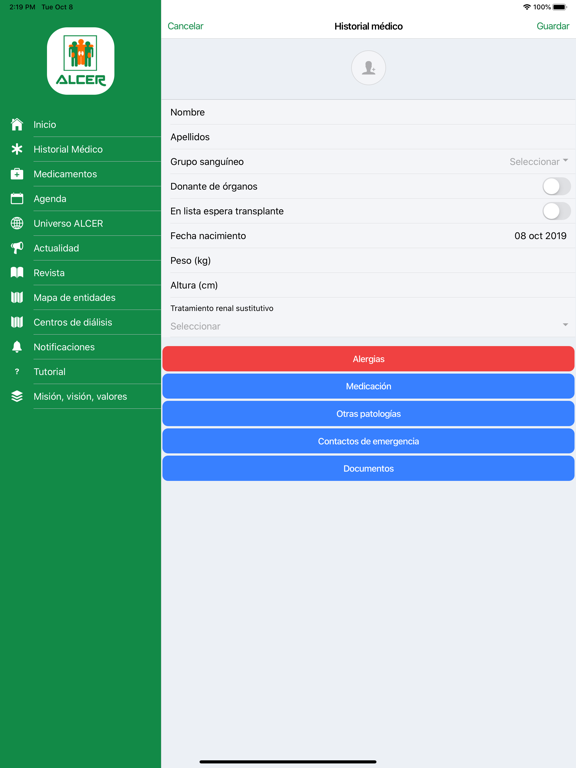Click the megaphone icon for Actualidad
576x768 pixels.
(x=17, y=248)
